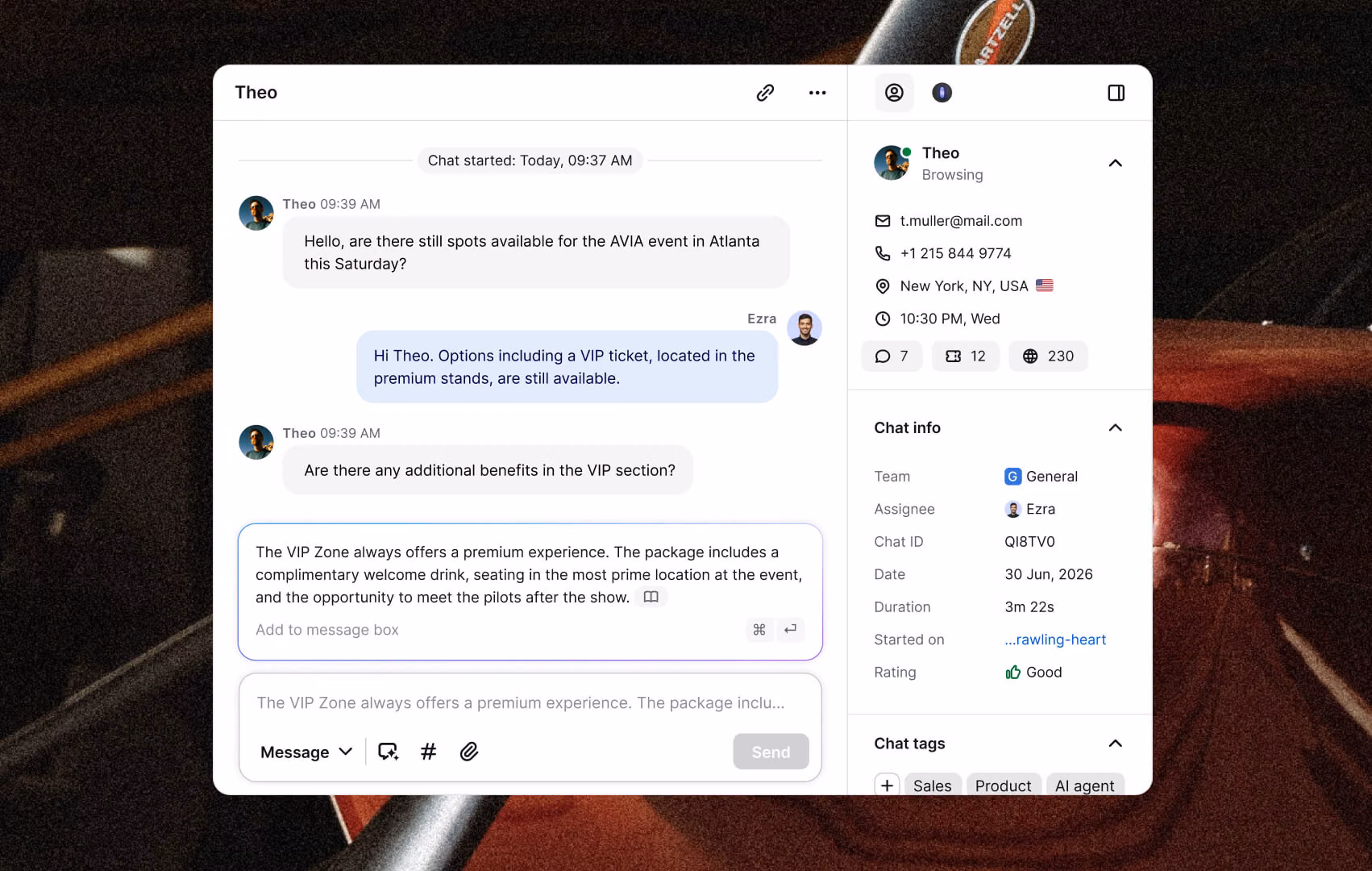1372x871 pixels.
Task: Click message about AVIA event in Atlanta
Action: [x=536, y=252]
